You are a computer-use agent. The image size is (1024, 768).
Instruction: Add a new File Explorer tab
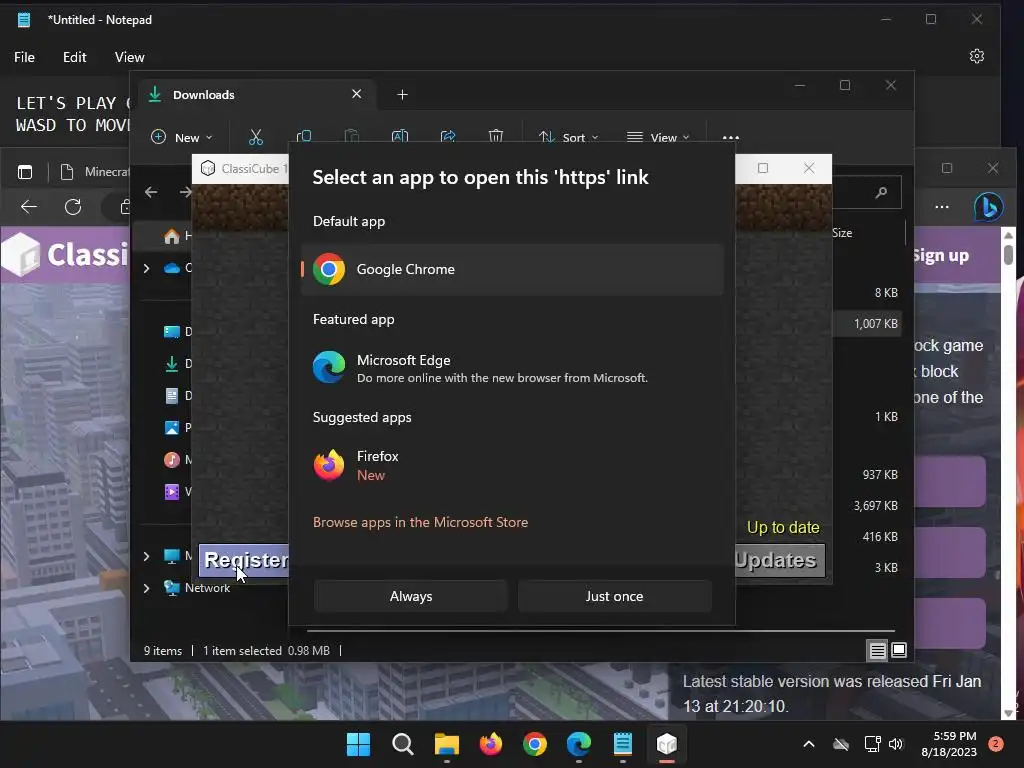coord(402,95)
